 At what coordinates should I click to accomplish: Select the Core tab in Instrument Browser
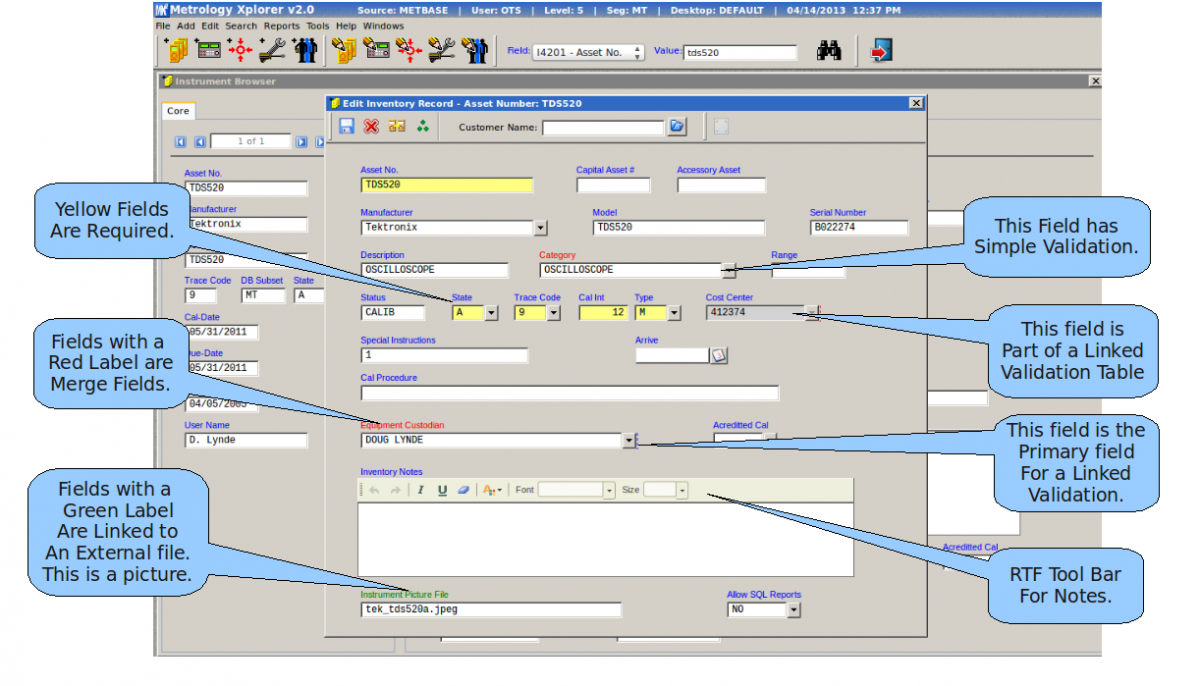pyautogui.click(x=178, y=111)
